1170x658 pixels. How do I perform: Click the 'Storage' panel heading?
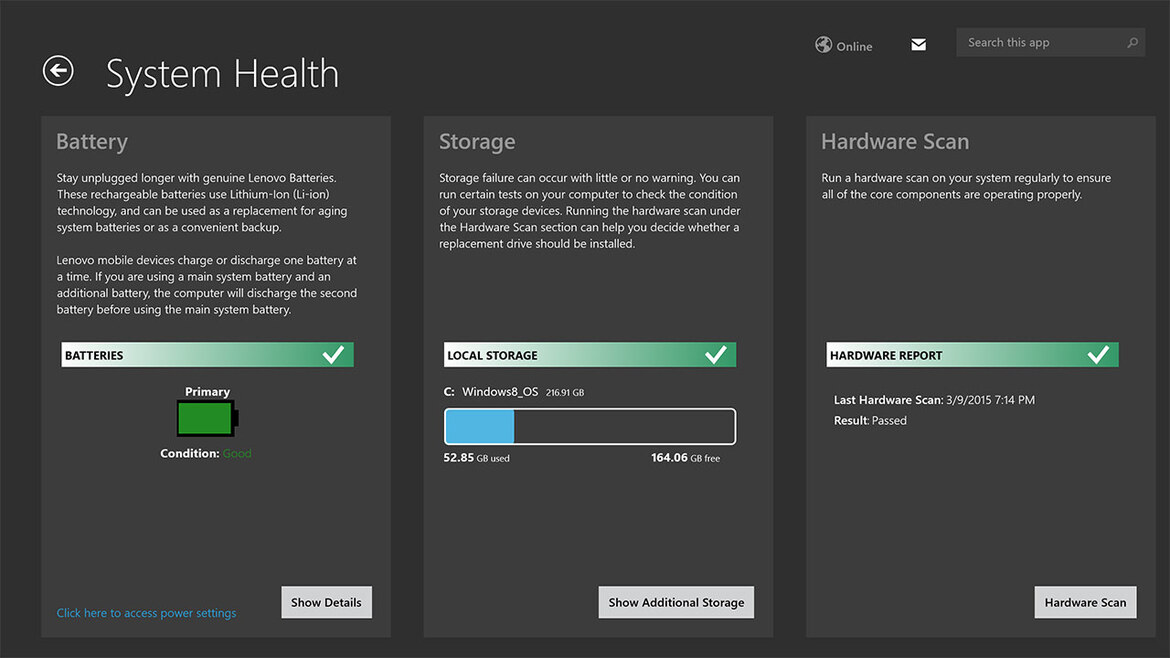click(x=477, y=141)
